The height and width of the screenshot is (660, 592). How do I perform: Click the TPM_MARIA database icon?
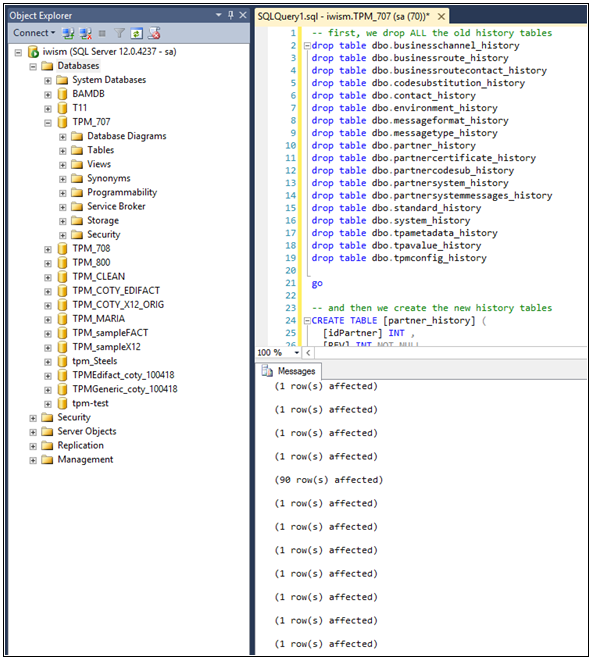62,319
